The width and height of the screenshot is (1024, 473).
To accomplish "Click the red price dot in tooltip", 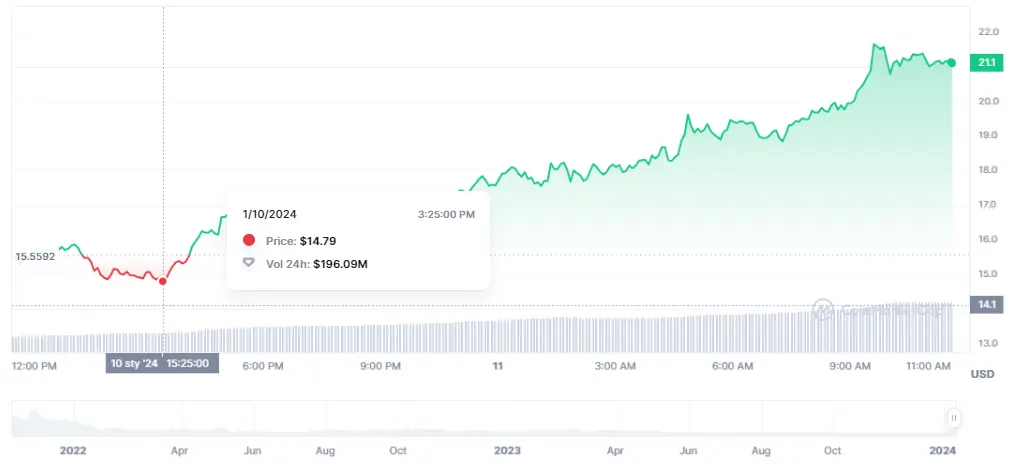I will pyautogui.click(x=249, y=241).
